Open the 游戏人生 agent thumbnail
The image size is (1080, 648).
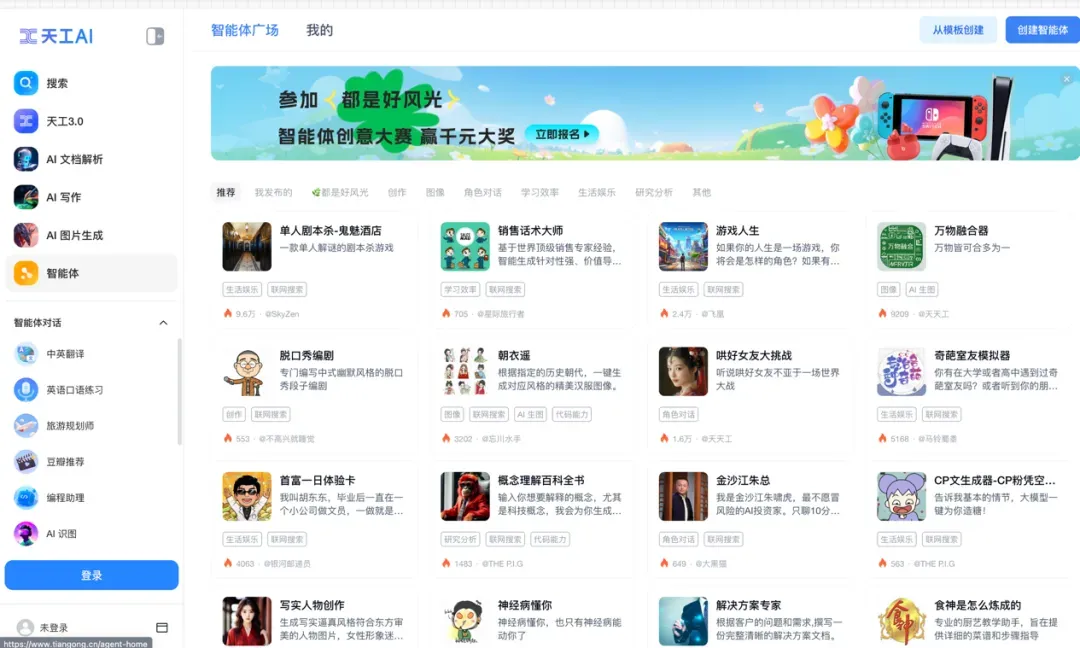coord(683,247)
